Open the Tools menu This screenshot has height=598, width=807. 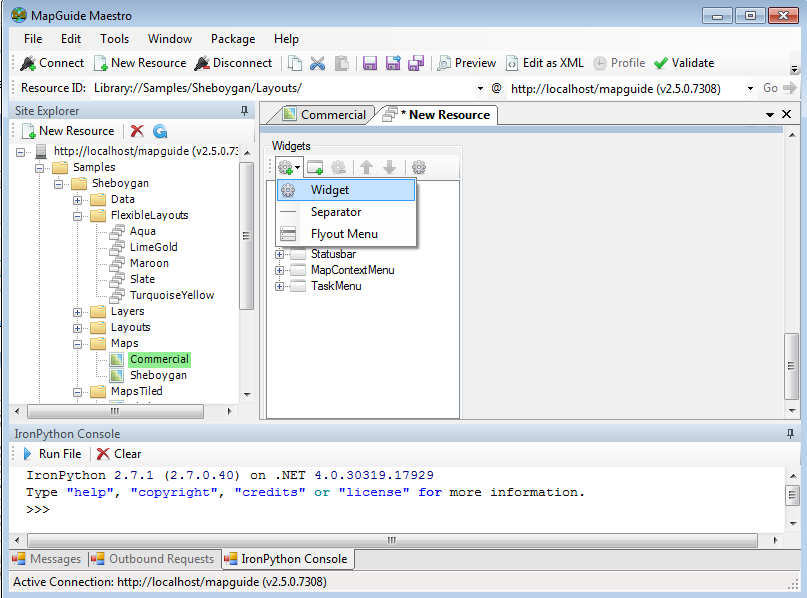click(x=114, y=39)
